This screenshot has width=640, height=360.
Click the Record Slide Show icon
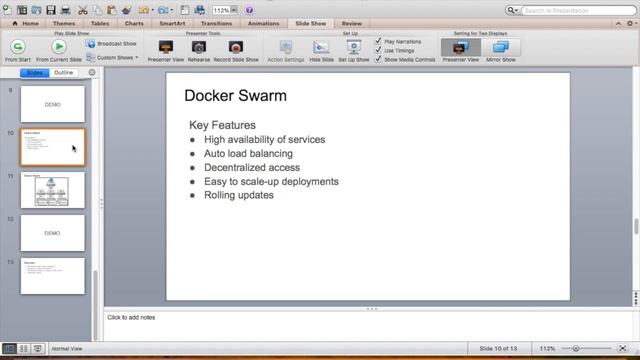[236, 51]
